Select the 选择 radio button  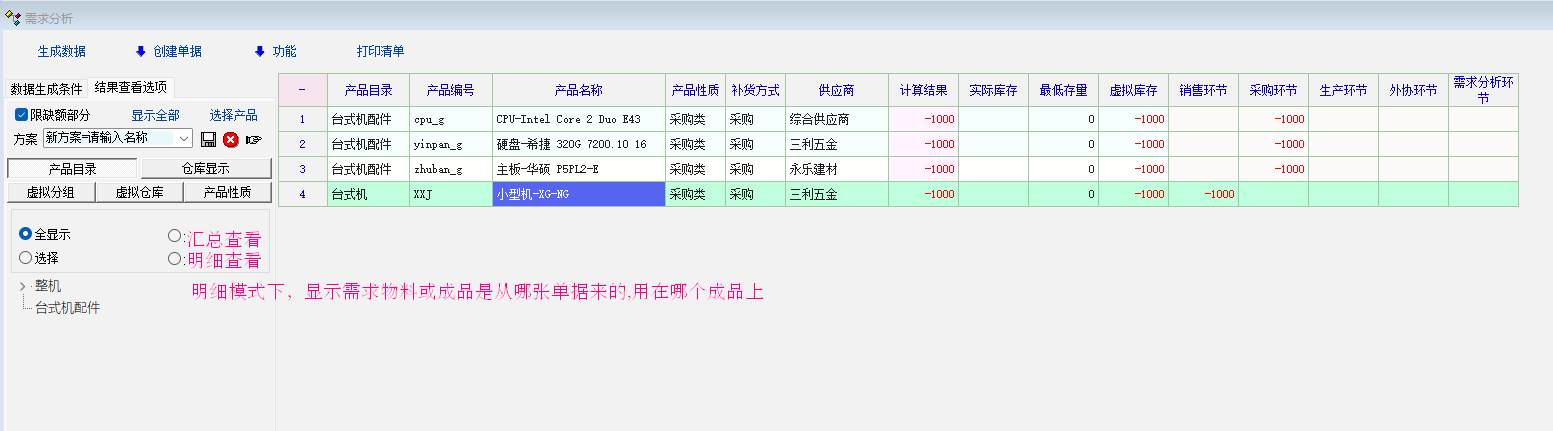click(26, 258)
